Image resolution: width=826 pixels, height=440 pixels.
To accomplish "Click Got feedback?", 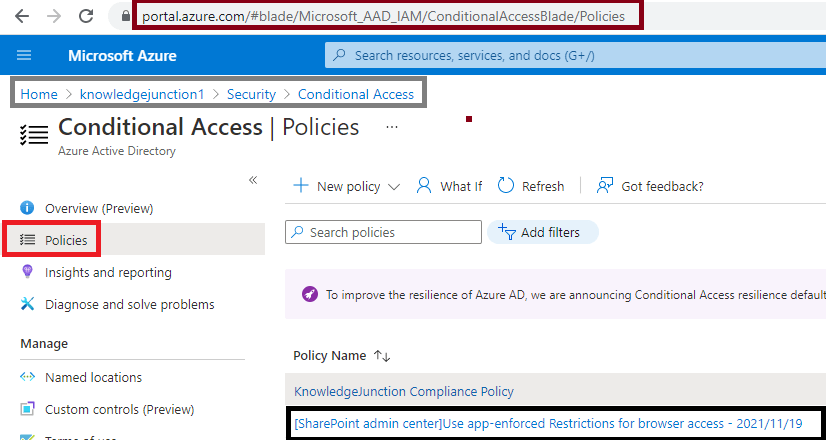I will click(650, 186).
